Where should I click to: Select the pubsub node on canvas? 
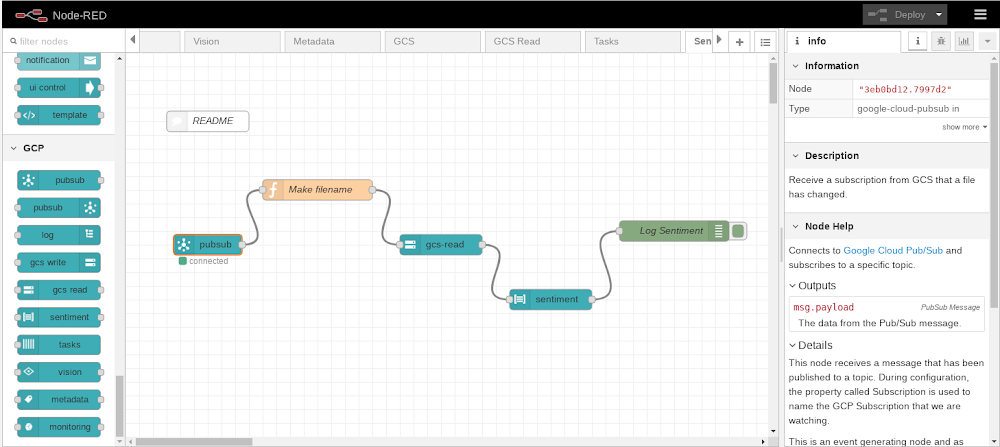pos(208,245)
